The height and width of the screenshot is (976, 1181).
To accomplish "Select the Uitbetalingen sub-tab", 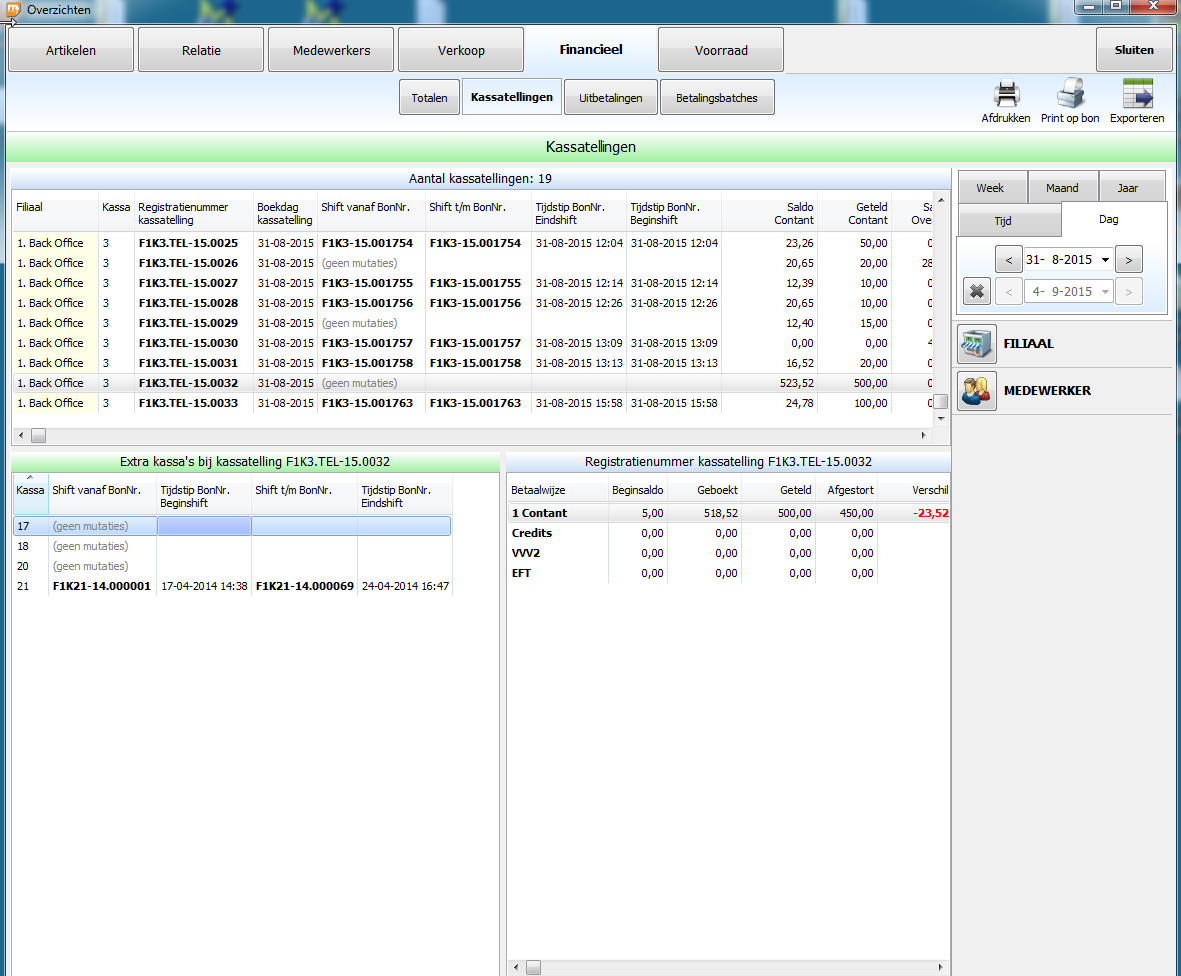I will tap(610, 98).
